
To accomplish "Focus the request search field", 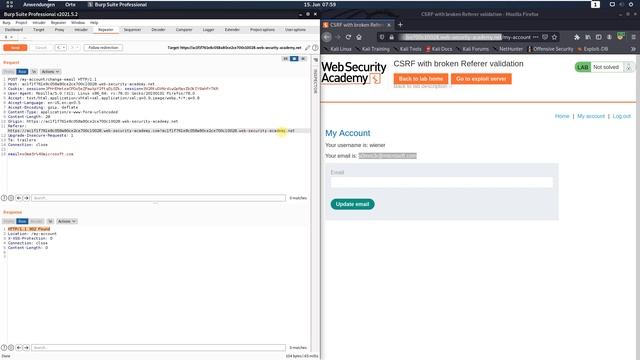I will tap(158, 198).
